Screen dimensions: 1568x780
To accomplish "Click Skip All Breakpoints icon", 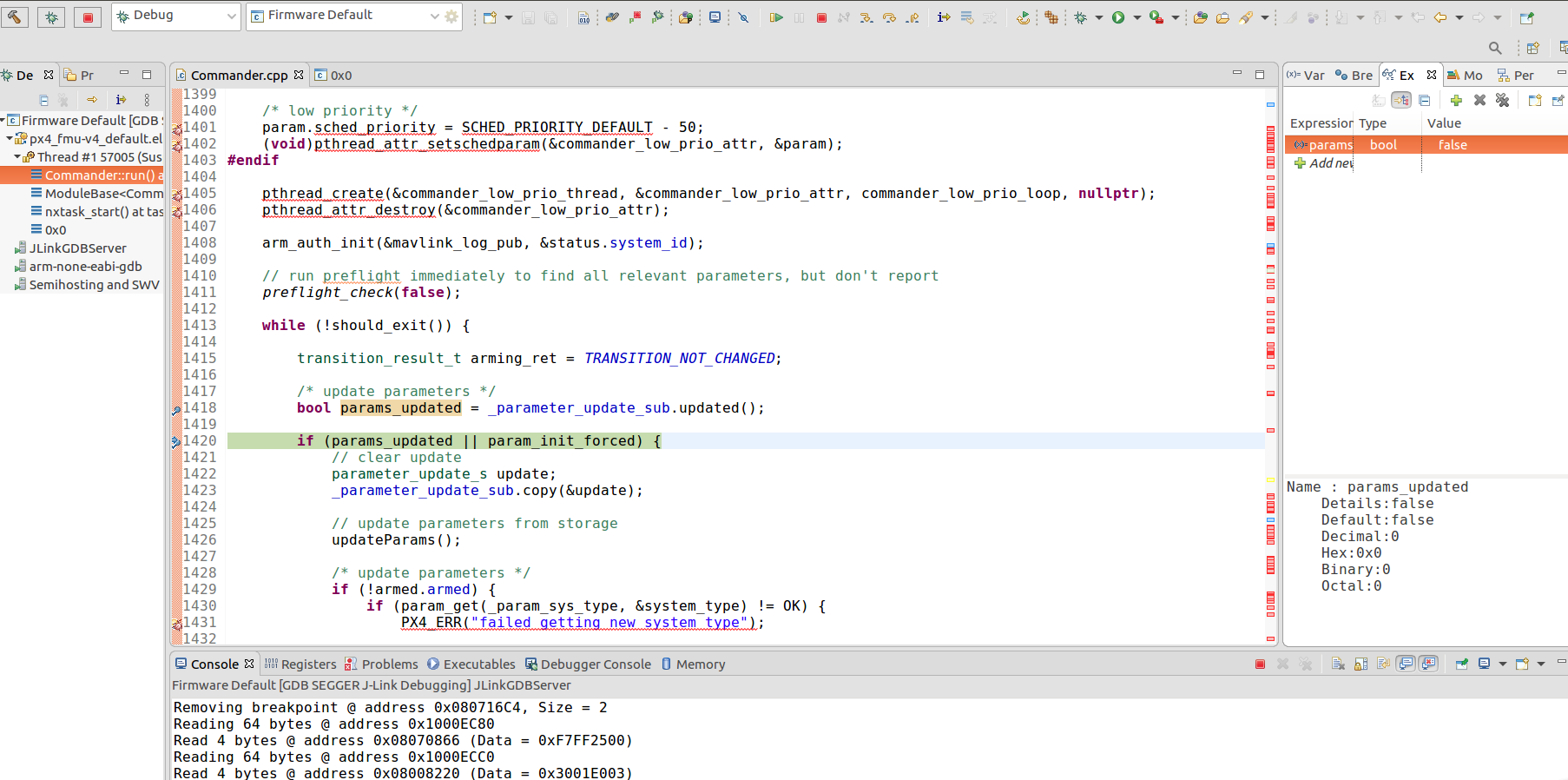I will click(x=743, y=17).
